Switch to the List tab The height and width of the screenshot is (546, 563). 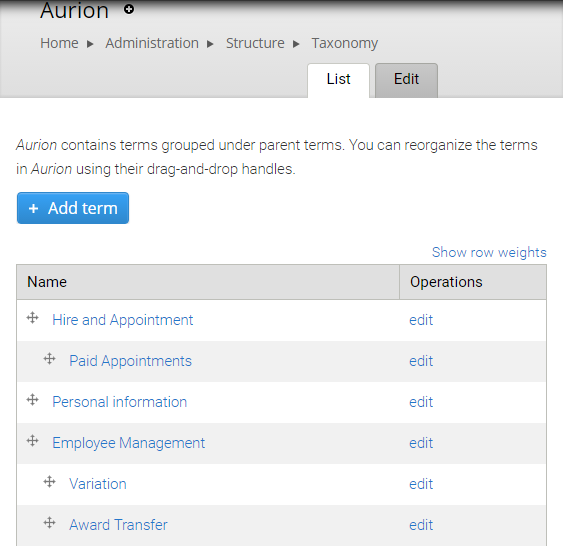(339, 80)
